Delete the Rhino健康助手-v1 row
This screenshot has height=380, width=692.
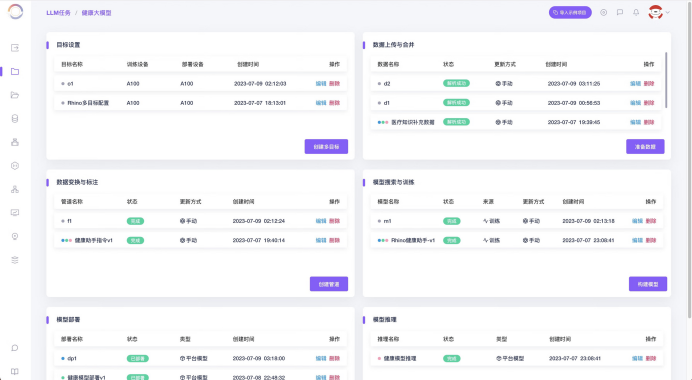click(651, 241)
